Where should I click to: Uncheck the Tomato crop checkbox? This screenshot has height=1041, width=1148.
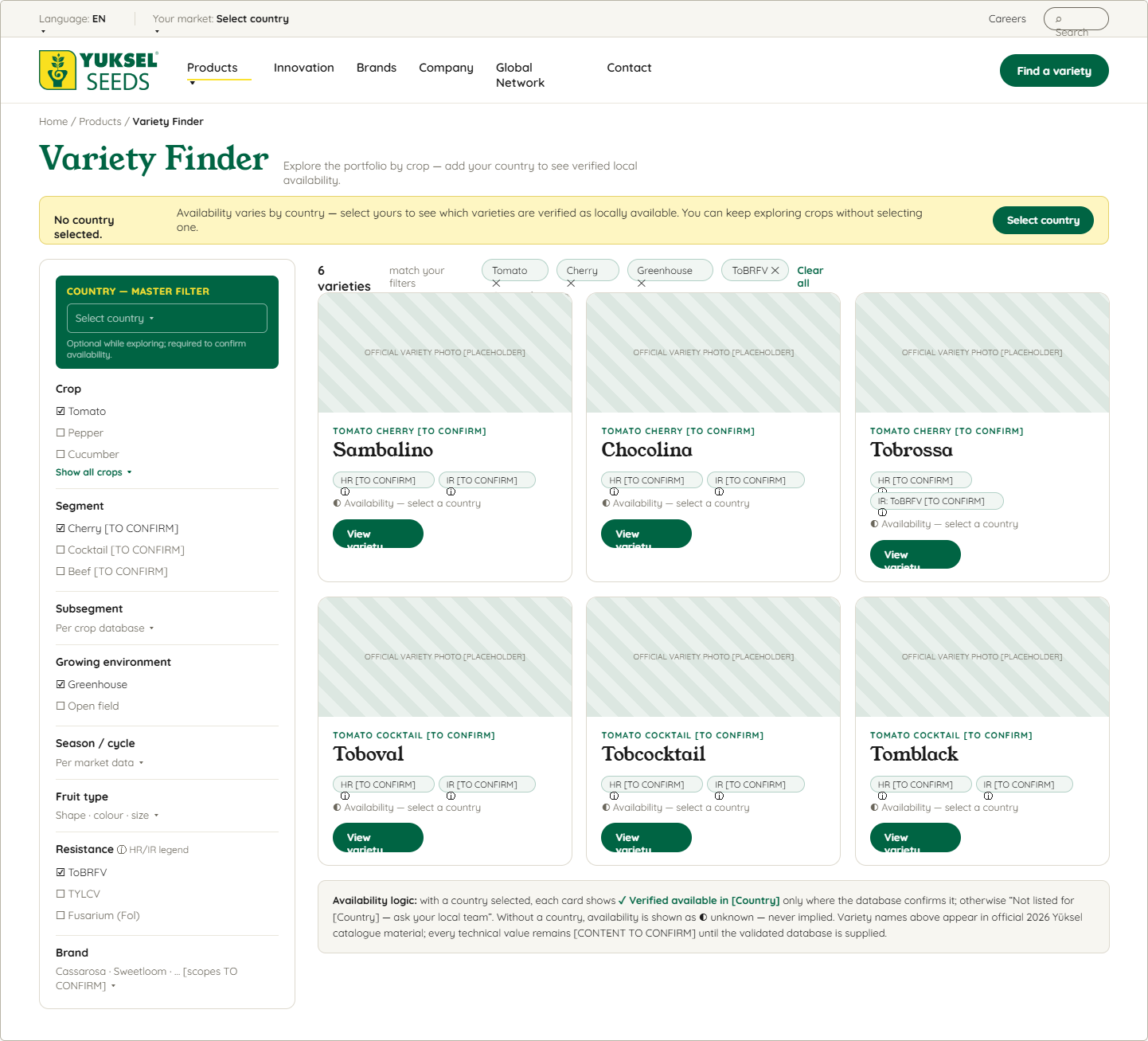[61, 411]
